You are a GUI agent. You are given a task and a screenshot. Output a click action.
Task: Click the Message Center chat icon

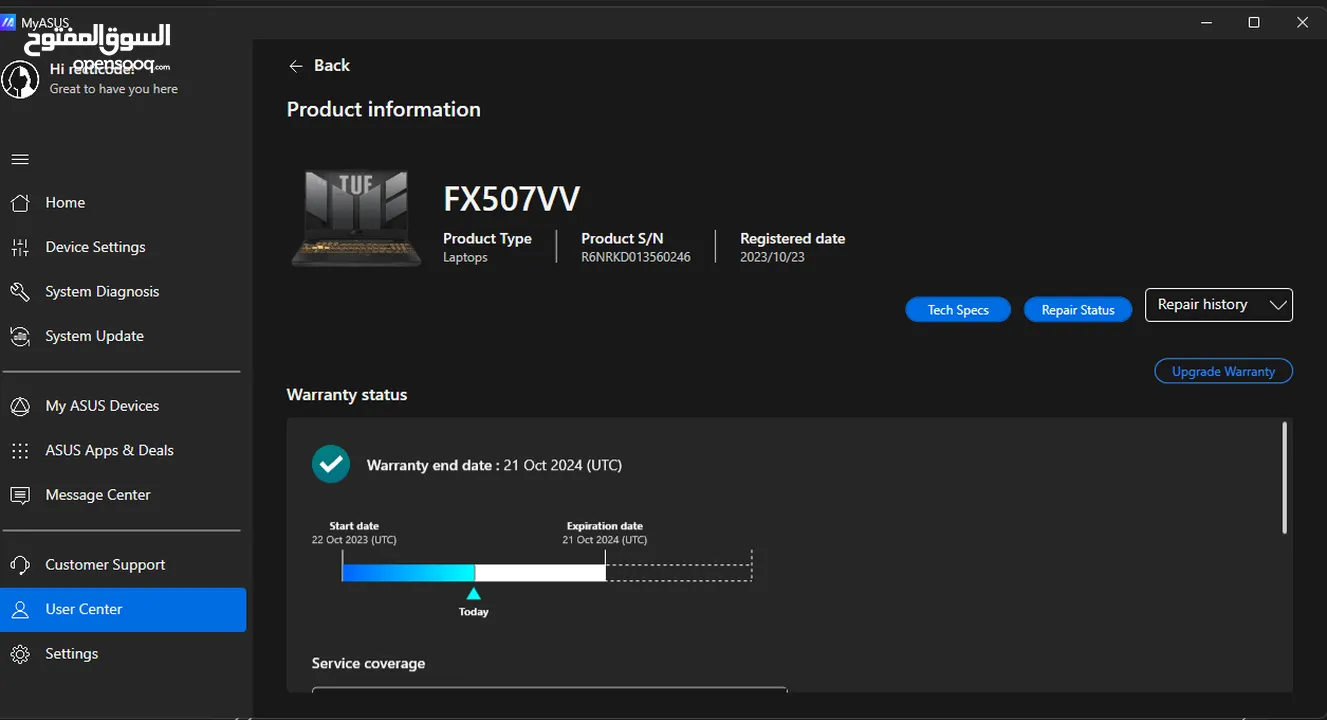[x=20, y=495]
